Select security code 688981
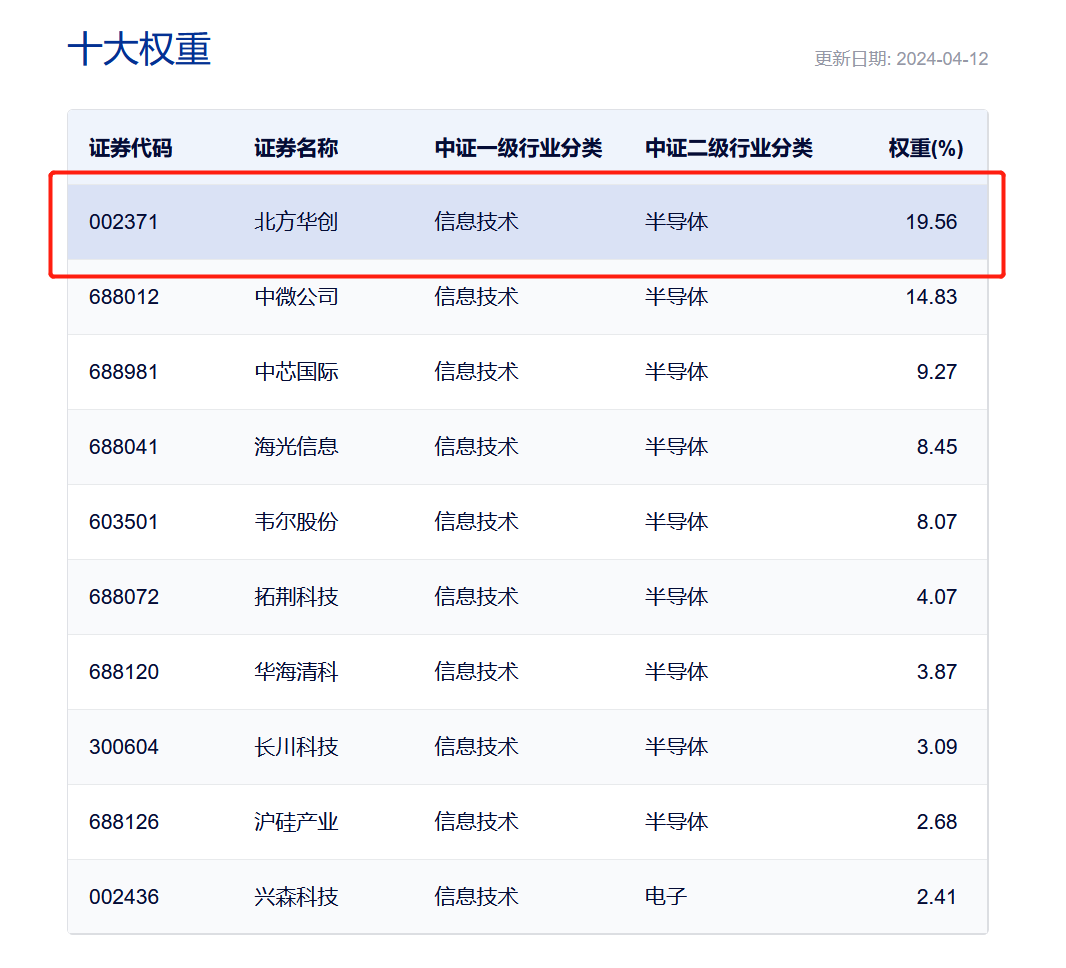Image resolution: width=1066 pixels, height=968 pixels. click(124, 373)
